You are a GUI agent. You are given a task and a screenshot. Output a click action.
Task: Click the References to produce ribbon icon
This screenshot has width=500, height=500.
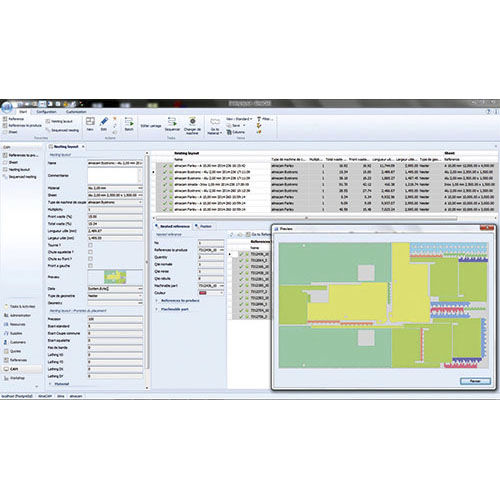(5, 125)
